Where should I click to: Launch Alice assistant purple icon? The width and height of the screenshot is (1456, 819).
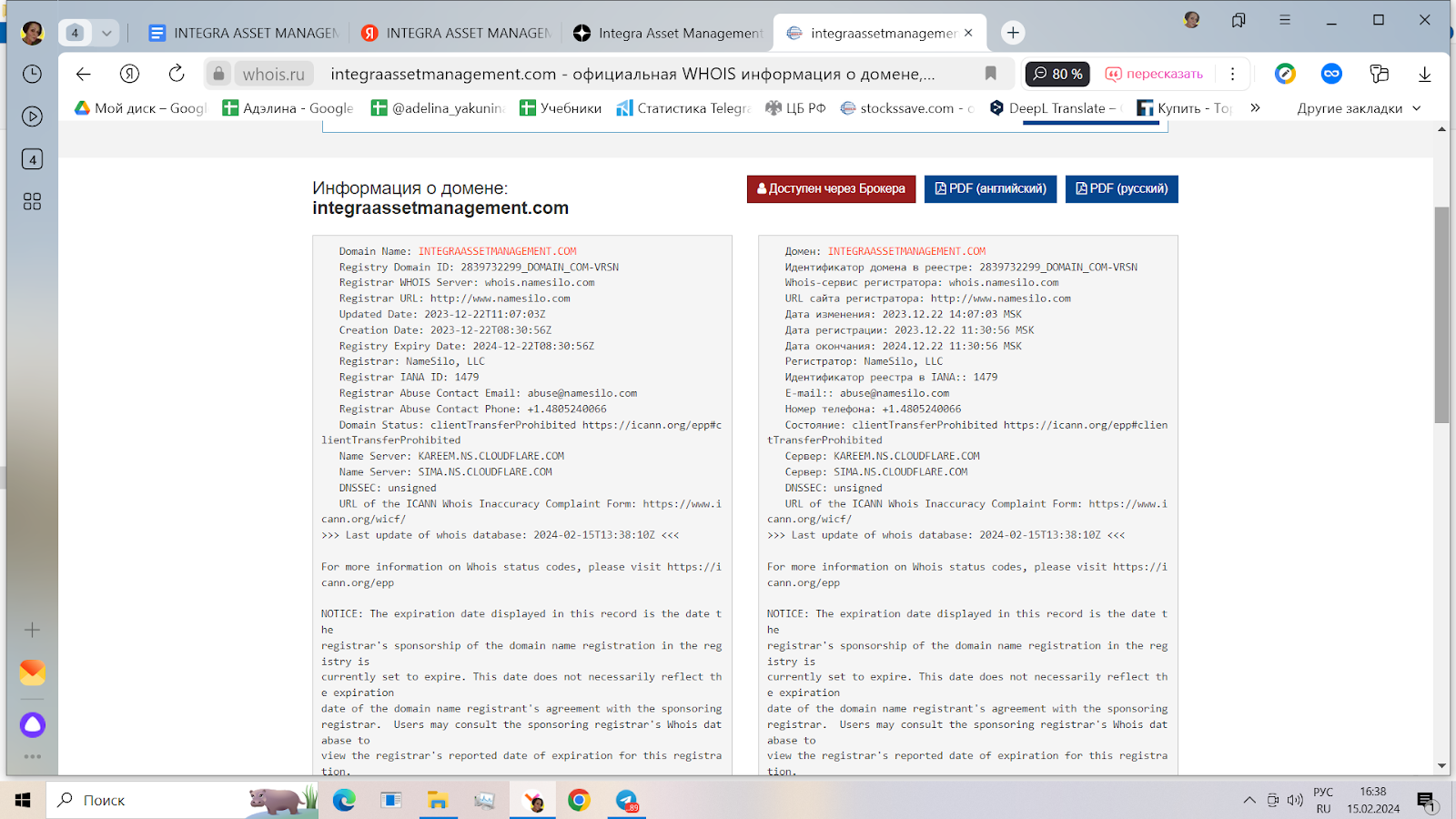coord(32,724)
